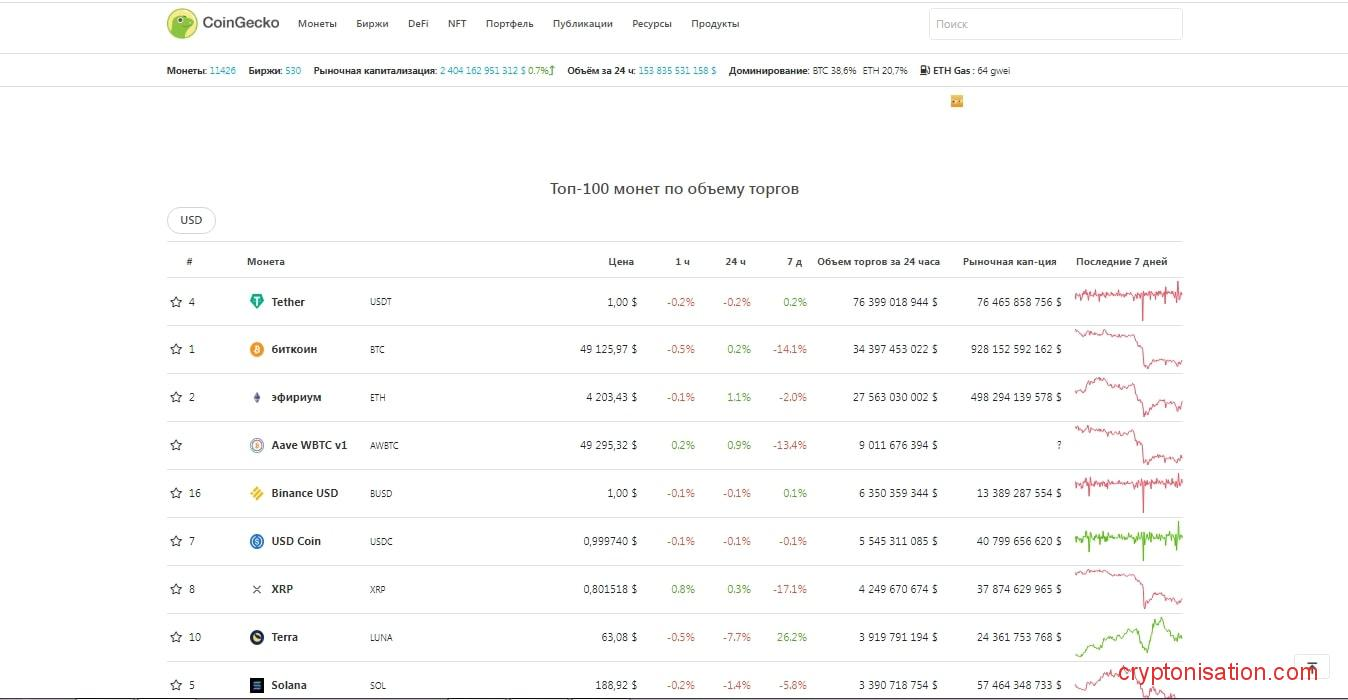Click the Bitcoin orange coin icon
1348x700 pixels.
[x=257, y=350]
